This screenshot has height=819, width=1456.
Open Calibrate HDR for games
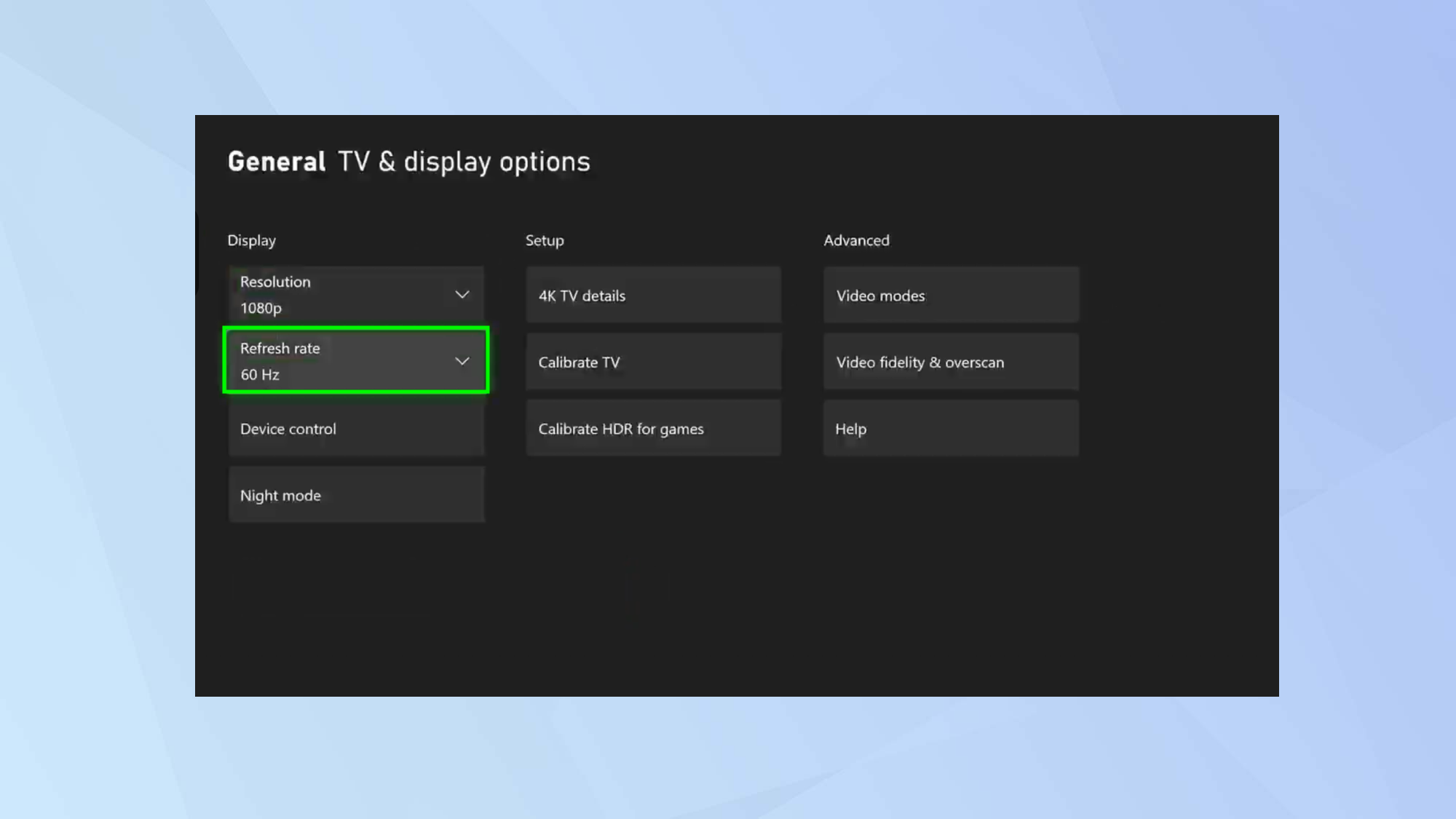click(653, 429)
